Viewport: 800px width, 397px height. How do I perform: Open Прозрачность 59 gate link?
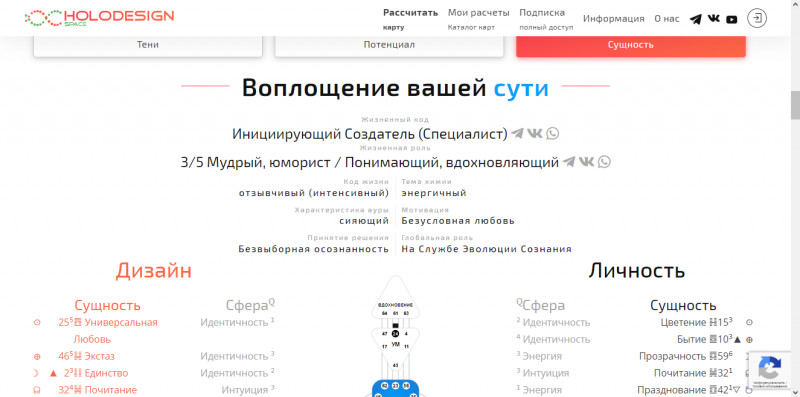686,356
